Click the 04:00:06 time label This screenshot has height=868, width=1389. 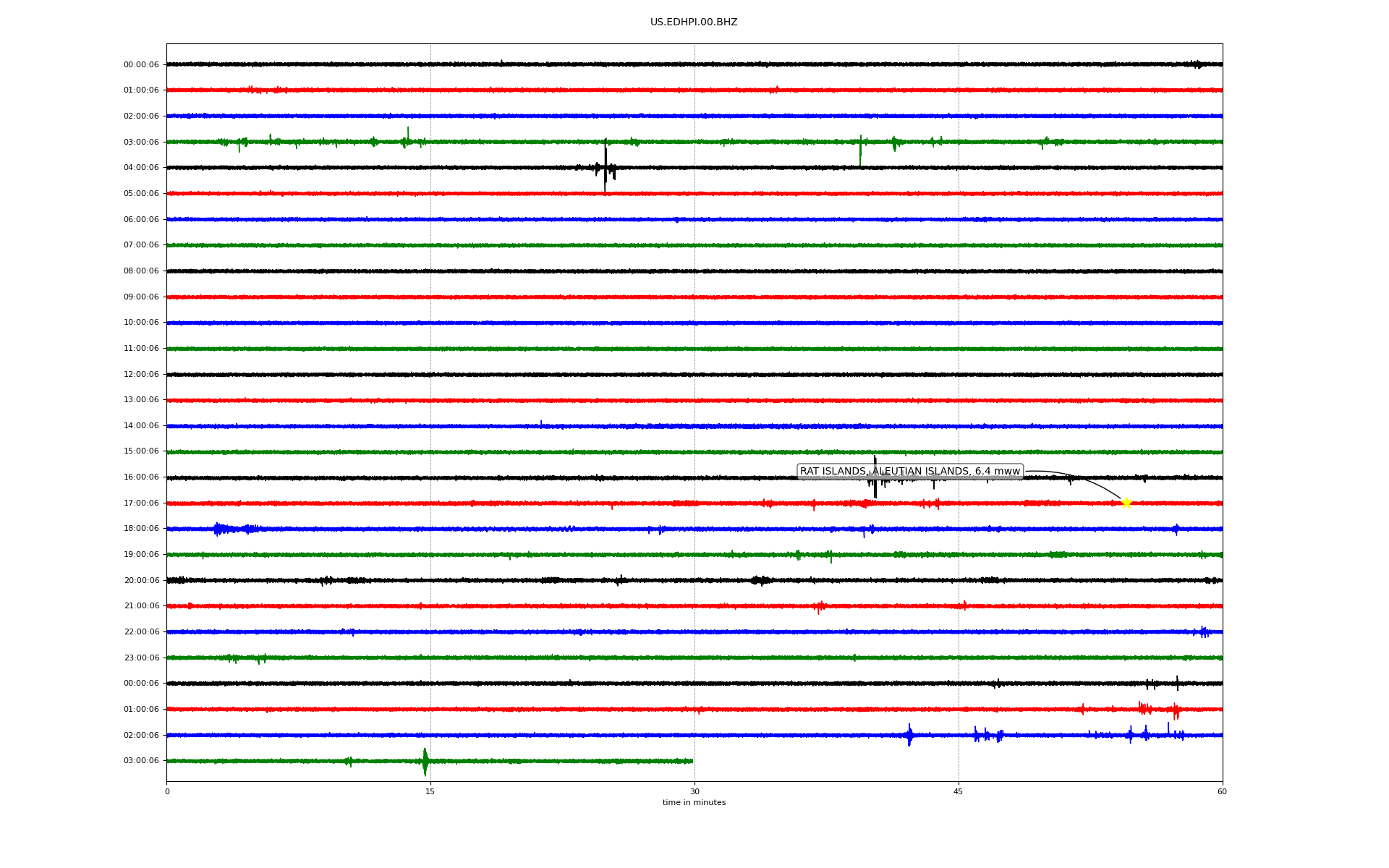pos(141,168)
